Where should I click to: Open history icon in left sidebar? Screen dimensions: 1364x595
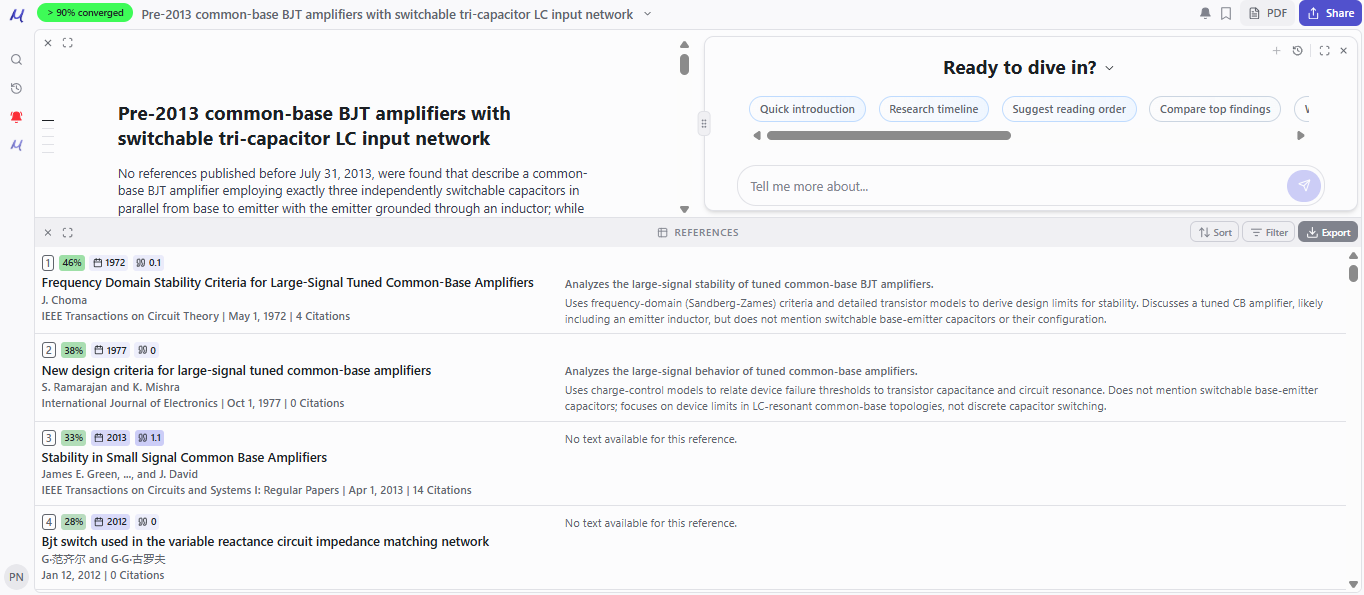16,88
